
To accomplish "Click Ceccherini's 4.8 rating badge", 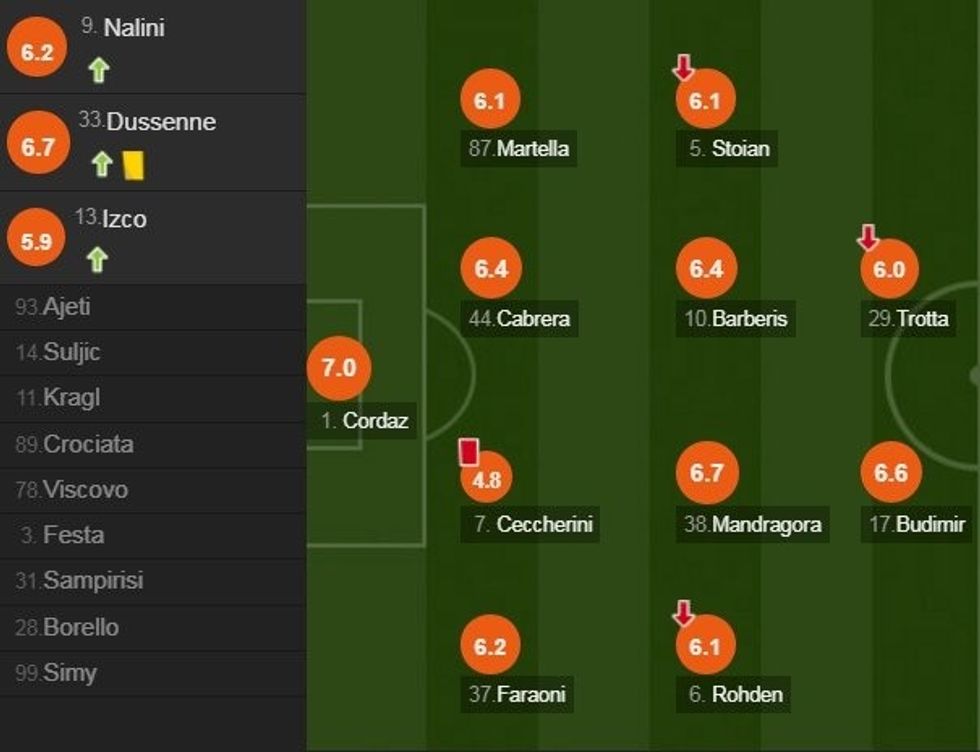I will click(487, 480).
